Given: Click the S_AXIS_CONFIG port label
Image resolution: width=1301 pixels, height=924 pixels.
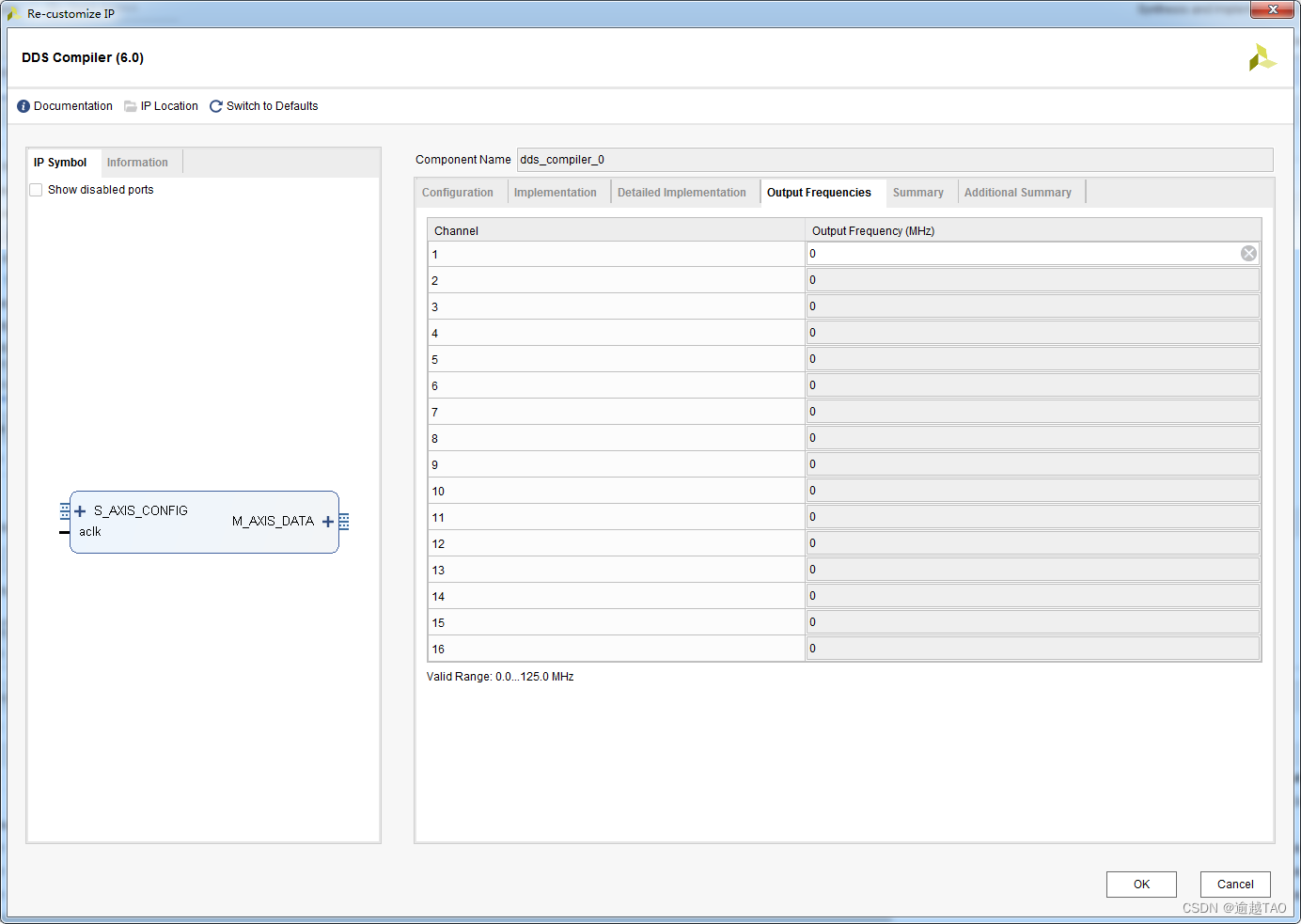Looking at the screenshot, I should click(141, 511).
